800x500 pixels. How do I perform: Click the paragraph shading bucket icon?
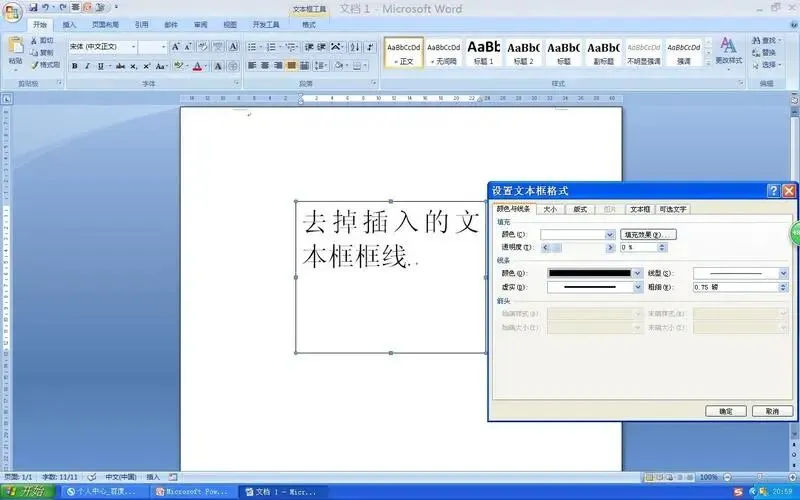(338, 66)
